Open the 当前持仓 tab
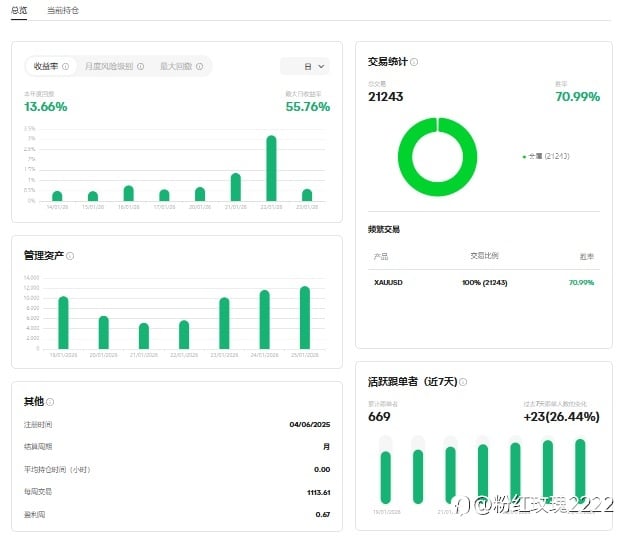 tap(63, 10)
